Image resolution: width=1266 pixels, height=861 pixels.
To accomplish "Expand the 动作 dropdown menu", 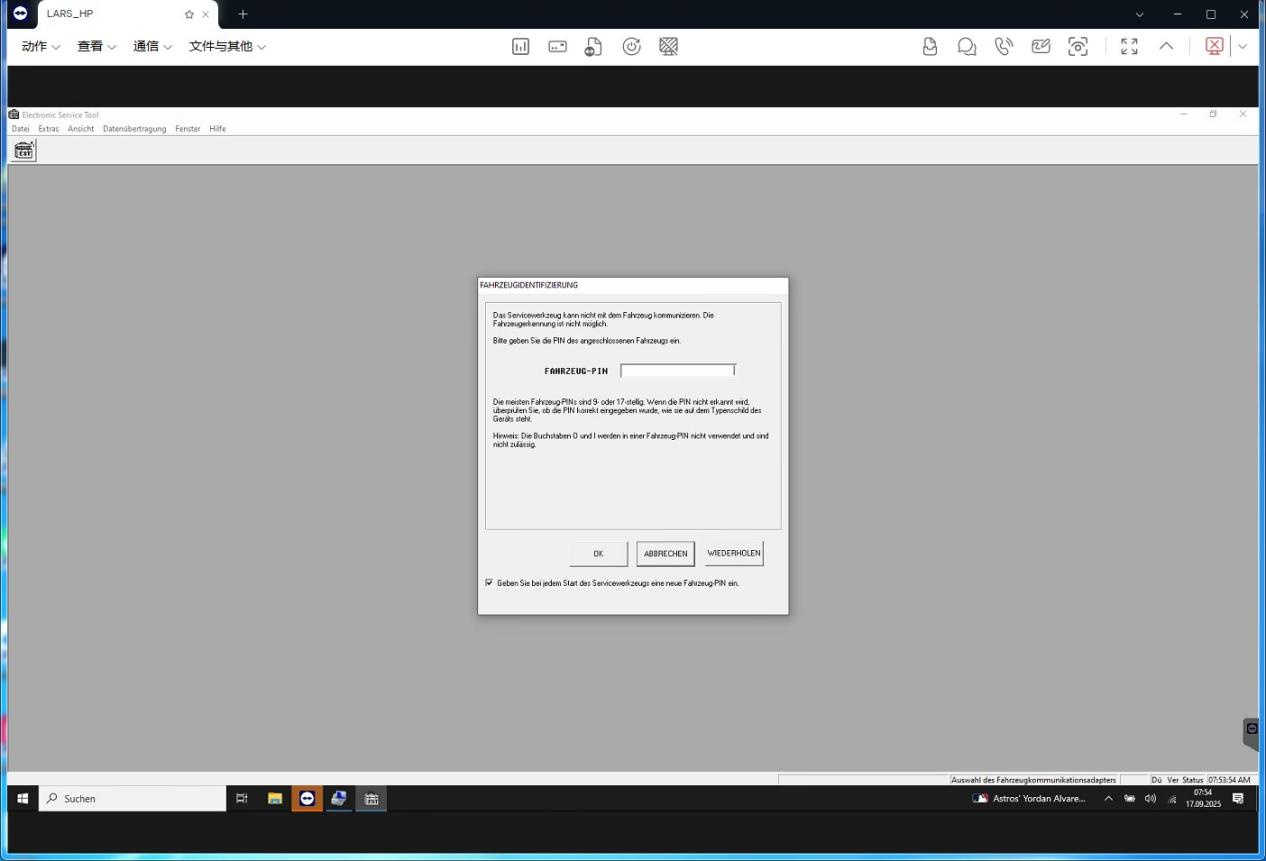I will pyautogui.click(x=41, y=46).
